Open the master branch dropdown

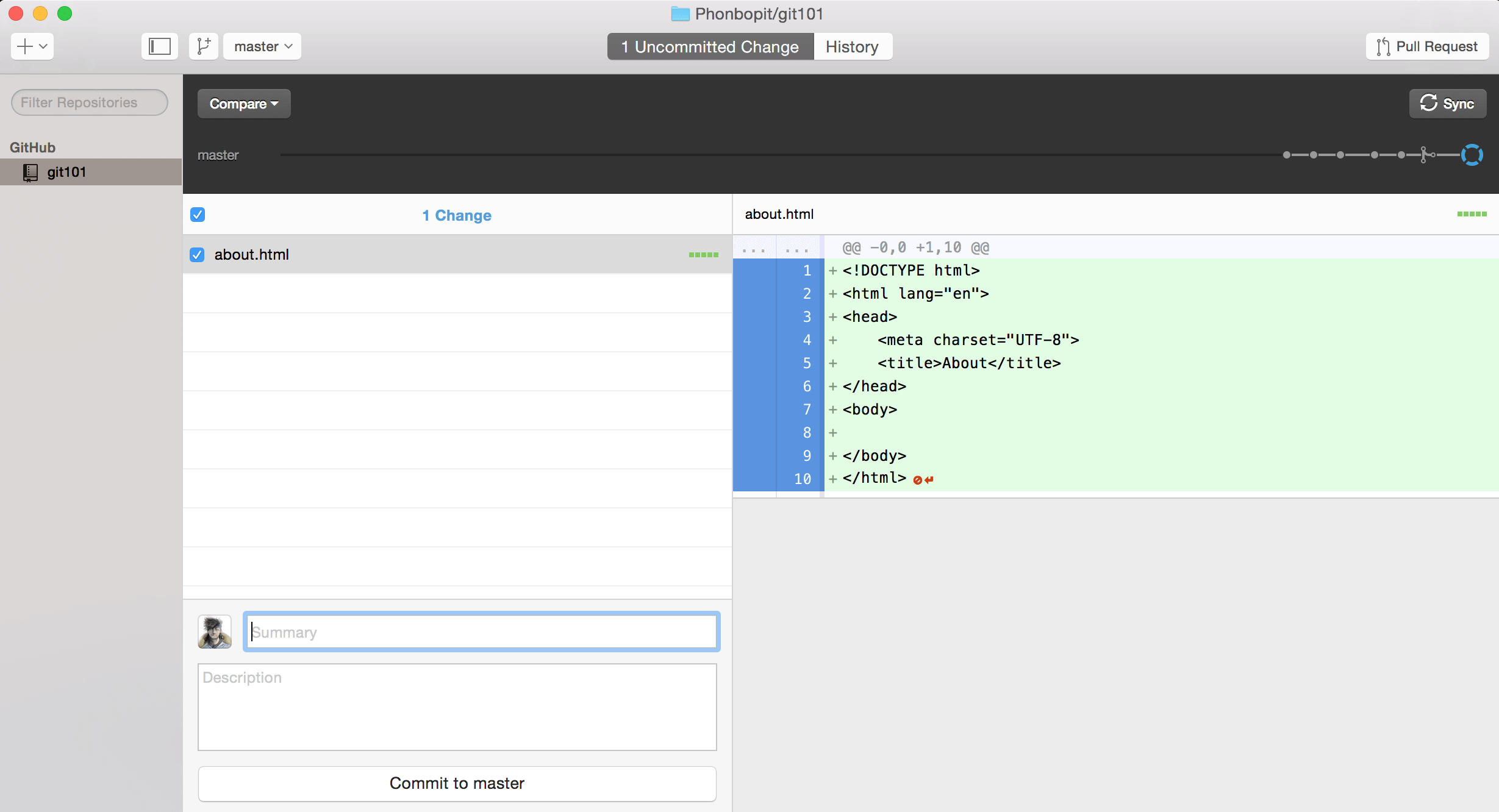pos(262,46)
